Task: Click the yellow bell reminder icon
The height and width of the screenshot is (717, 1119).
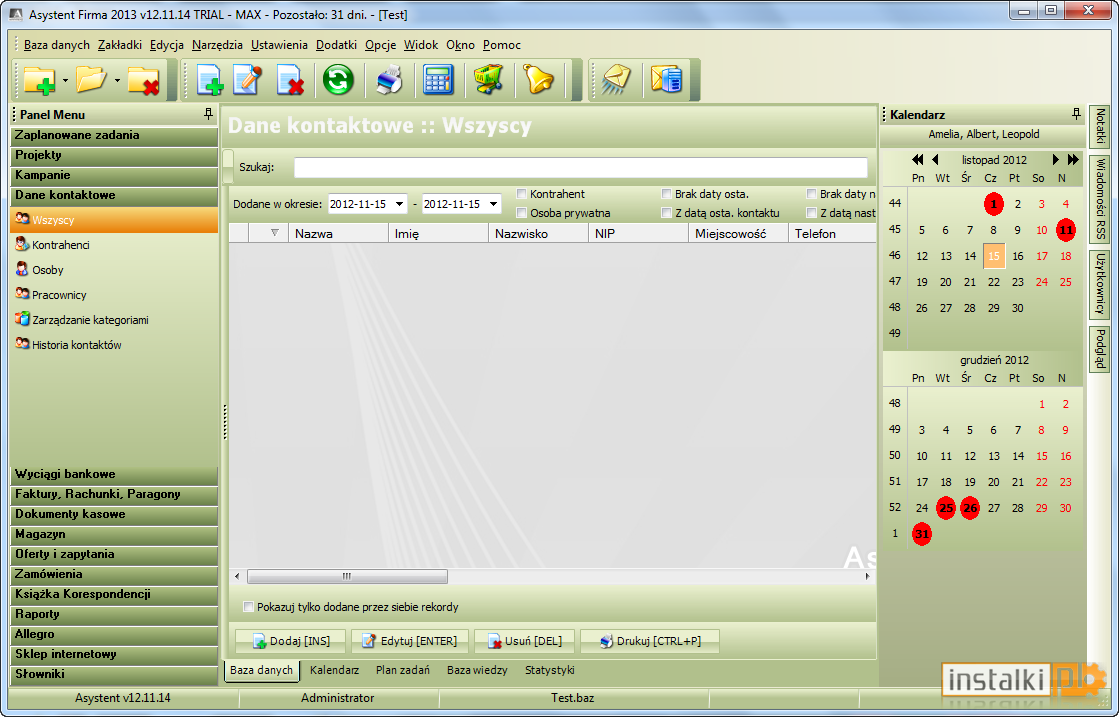Action: click(539, 79)
